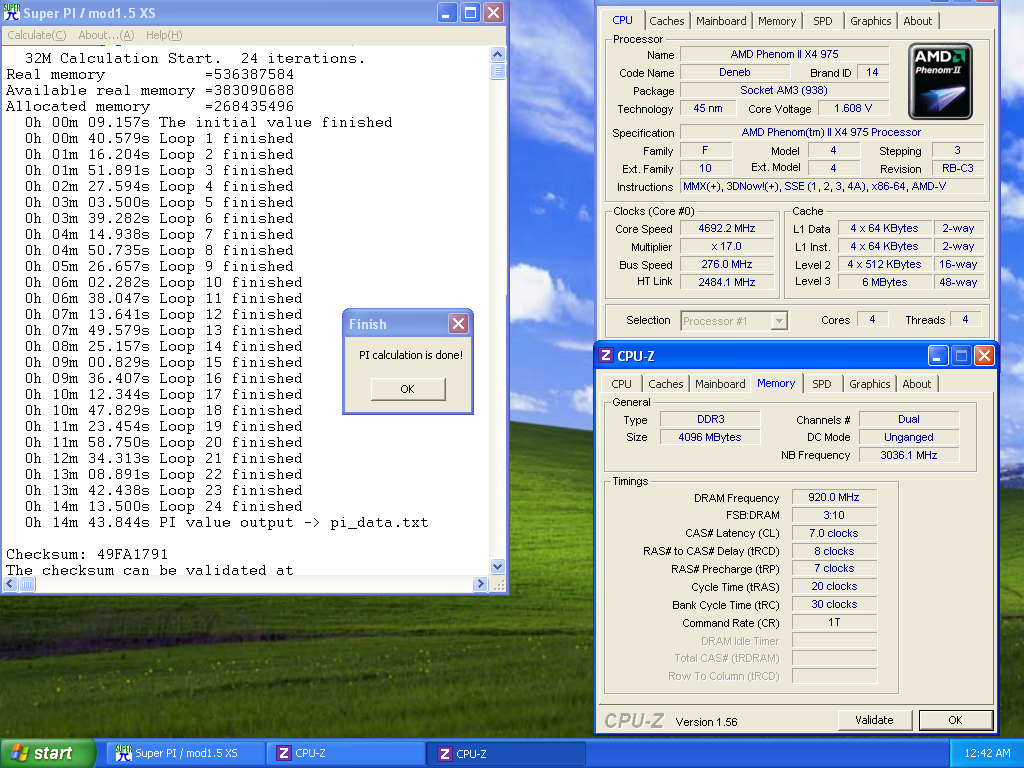Click the Code Name value Deneb
The width and height of the screenshot is (1024, 768).
coord(735,72)
